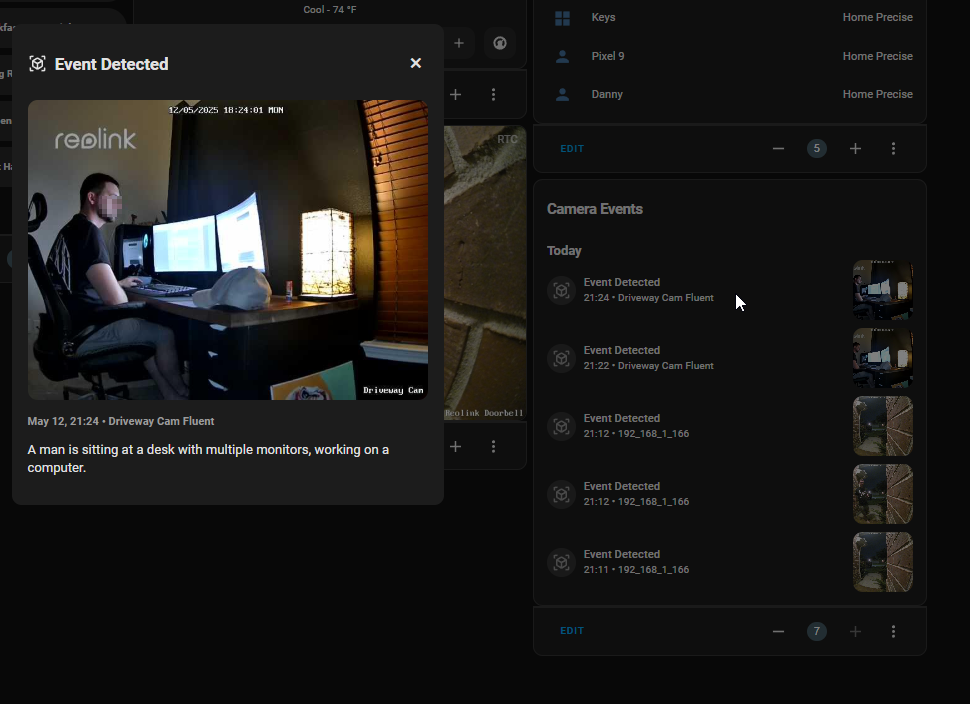Click the circular dashboard icon near top

pos(500,43)
